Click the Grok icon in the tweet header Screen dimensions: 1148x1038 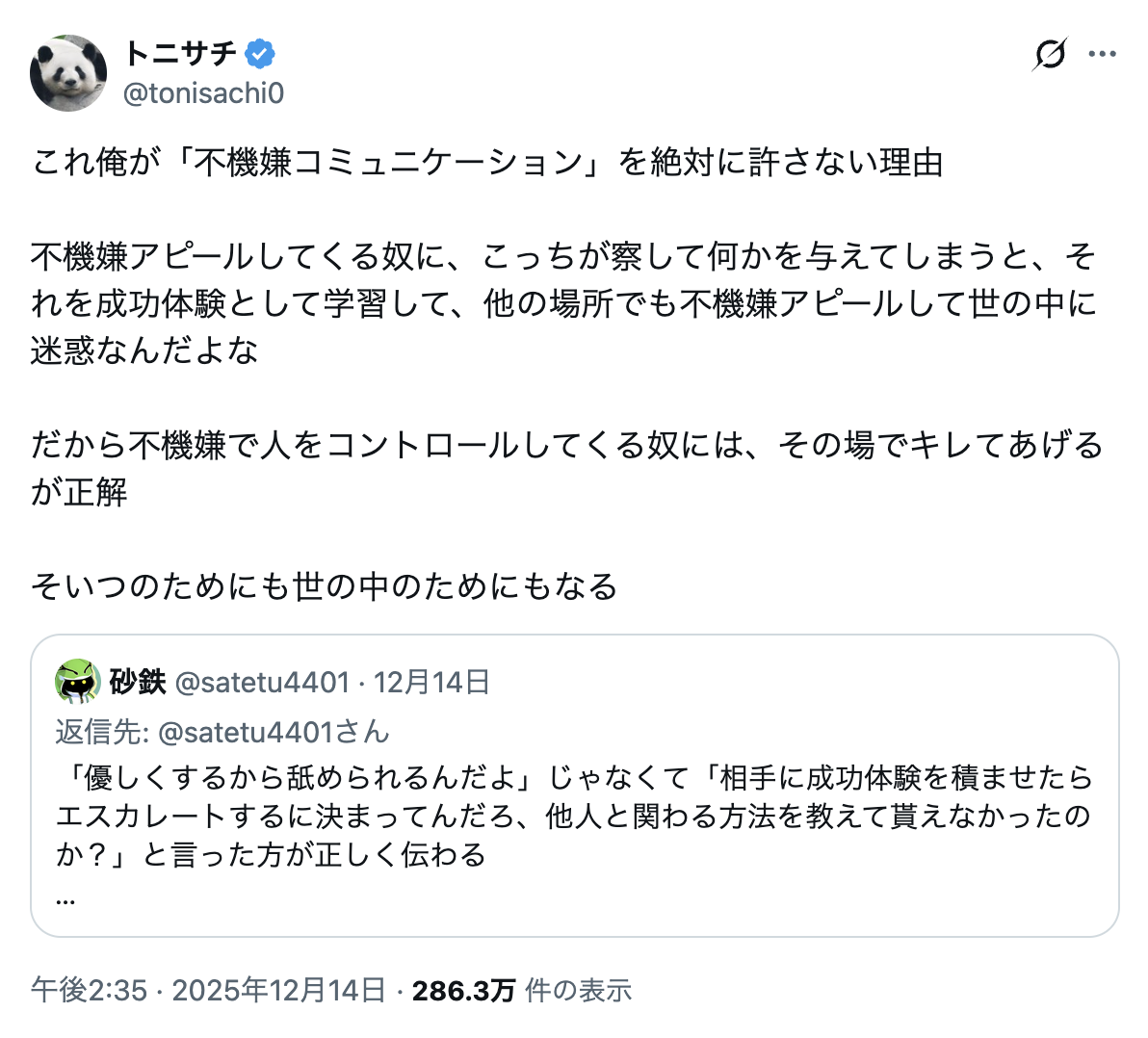click(1049, 54)
